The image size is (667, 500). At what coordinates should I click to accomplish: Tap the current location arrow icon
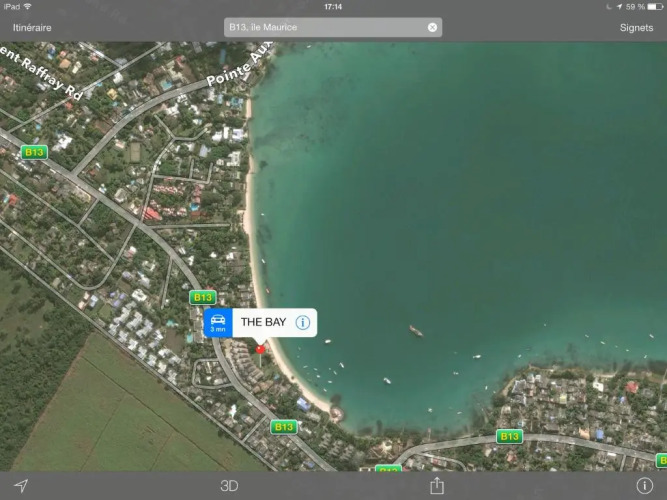tap(21, 485)
